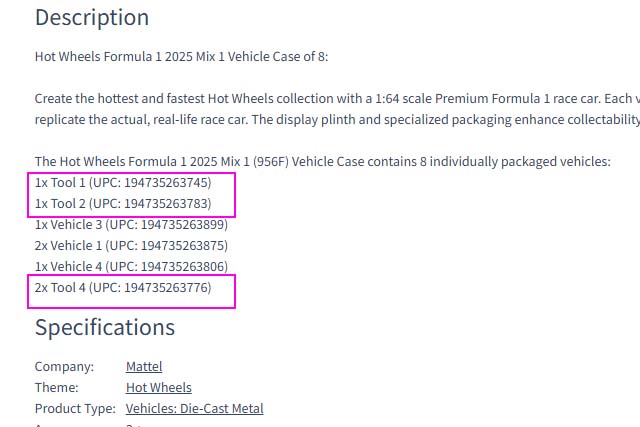Open the Hot Wheels theme link
This screenshot has height=427, width=640.
(159, 387)
